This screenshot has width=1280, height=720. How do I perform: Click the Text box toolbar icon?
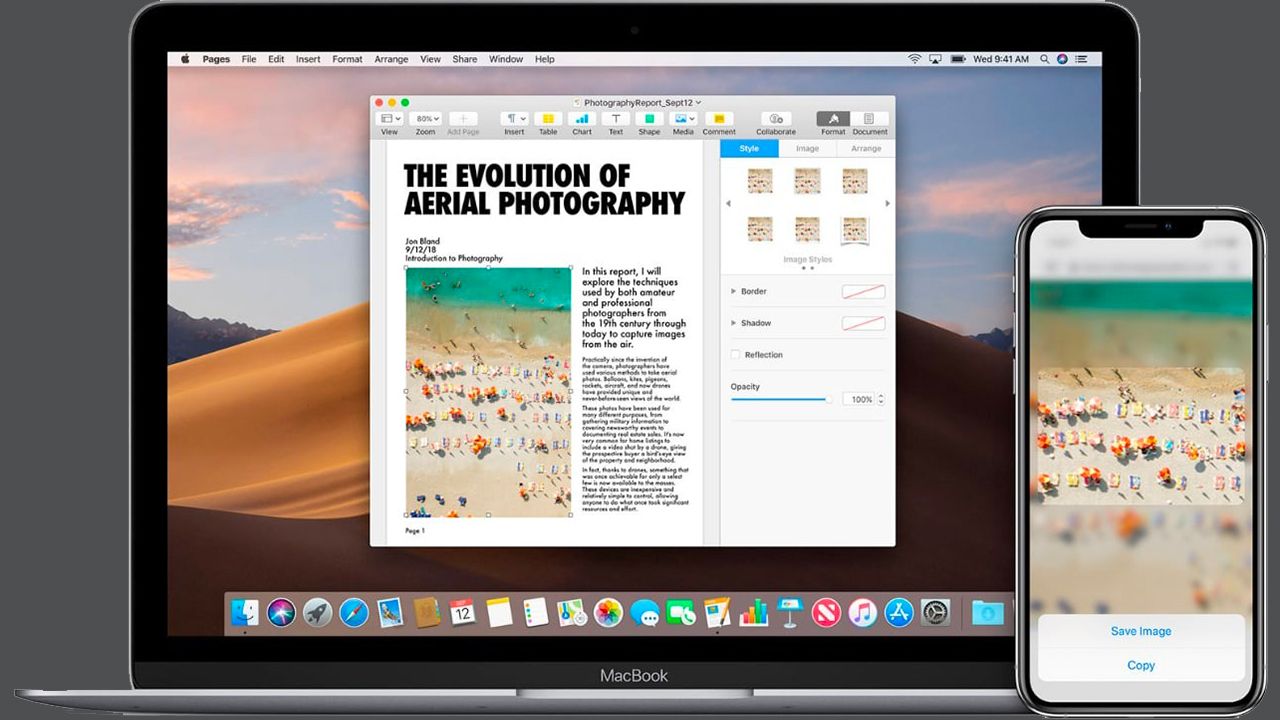(x=616, y=118)
